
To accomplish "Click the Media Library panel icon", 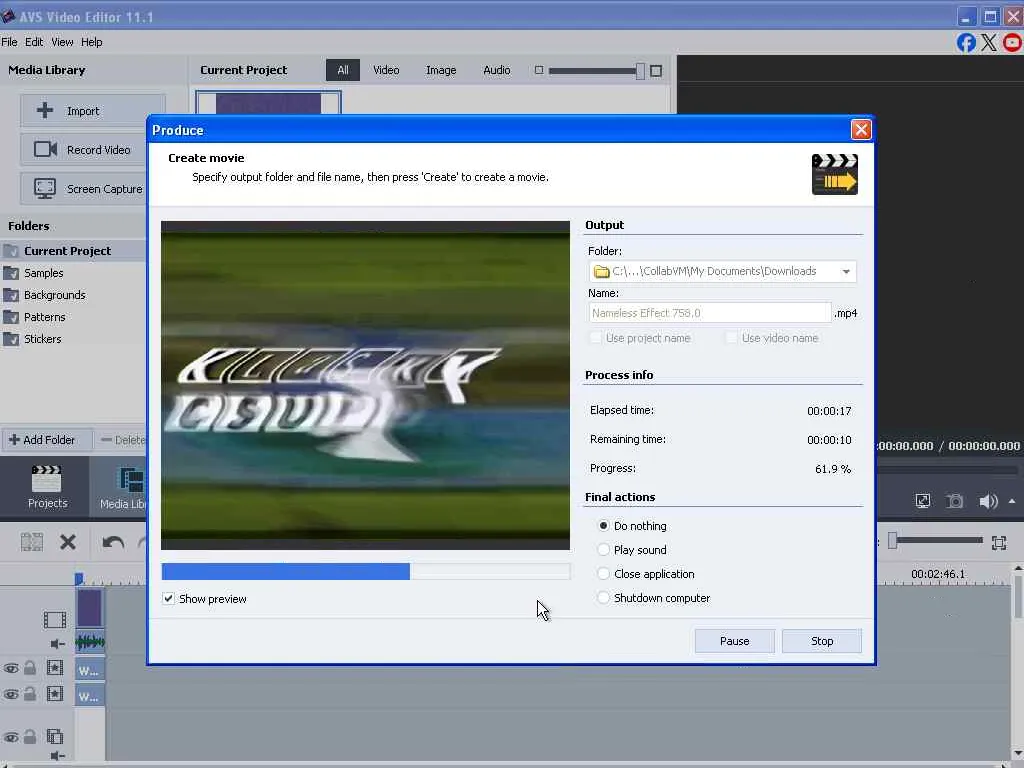I will (131, 480).
